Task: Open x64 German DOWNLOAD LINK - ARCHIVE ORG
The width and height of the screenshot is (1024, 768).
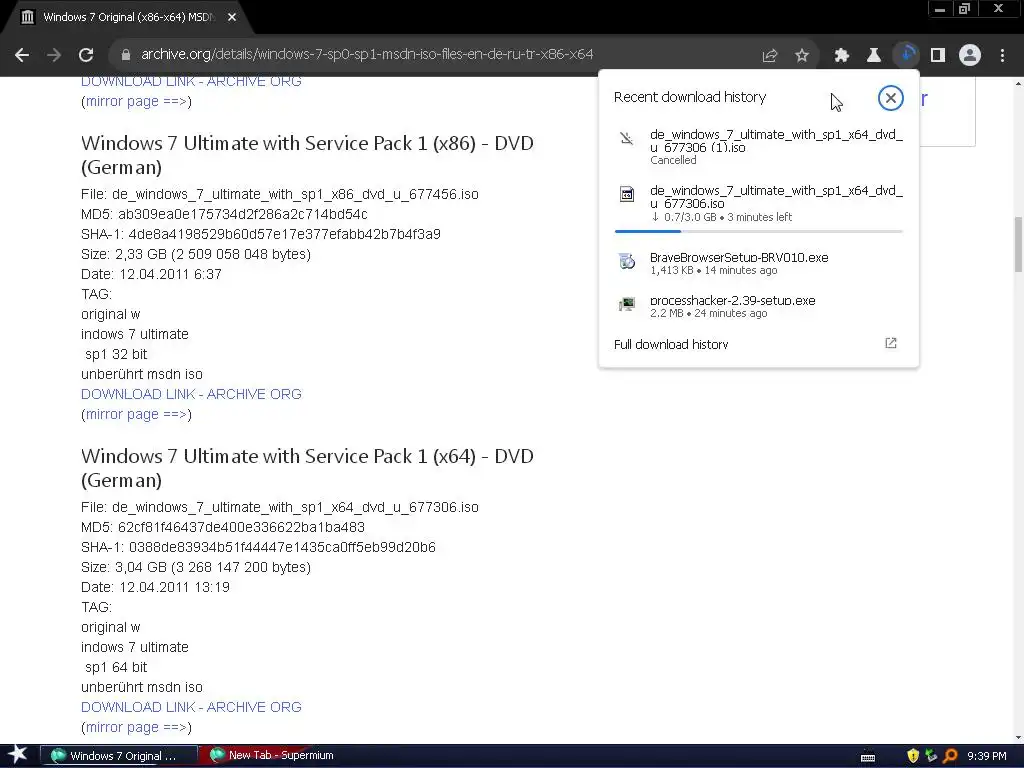Action: pos(191,707)
